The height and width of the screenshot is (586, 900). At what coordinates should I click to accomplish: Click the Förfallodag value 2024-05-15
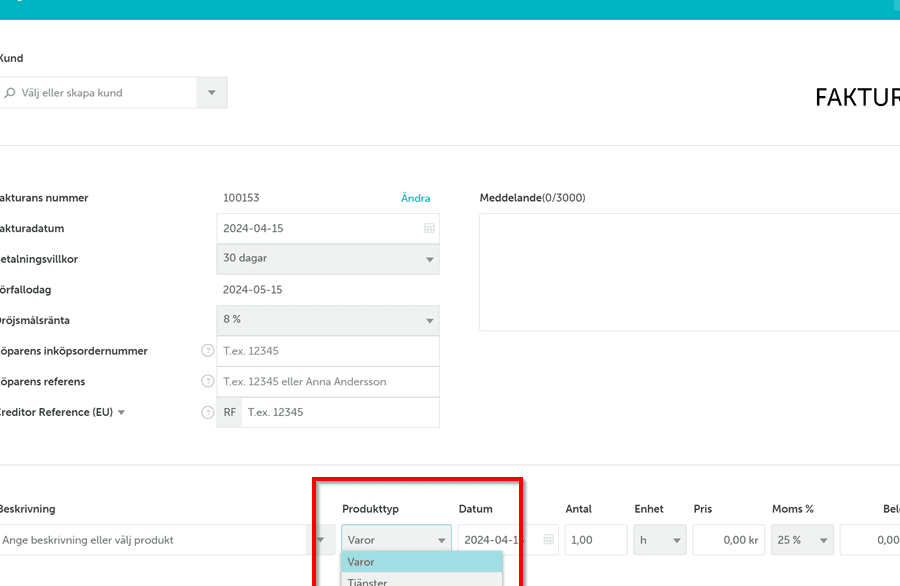pos(253,290)
